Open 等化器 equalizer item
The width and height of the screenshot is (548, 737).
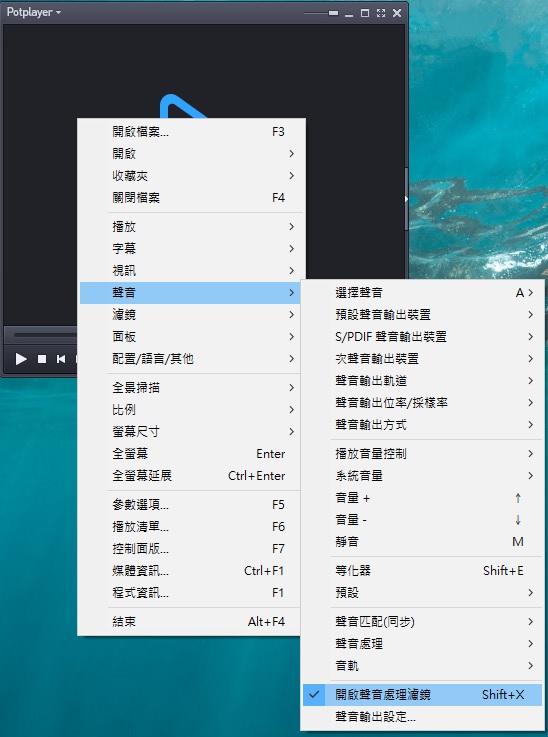coord(422,571)
